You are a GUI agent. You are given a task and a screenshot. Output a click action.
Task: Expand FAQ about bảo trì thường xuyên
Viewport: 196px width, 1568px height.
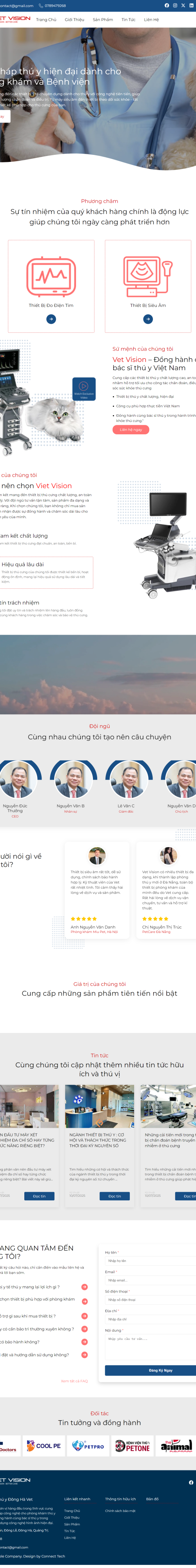click(85, 1329)
